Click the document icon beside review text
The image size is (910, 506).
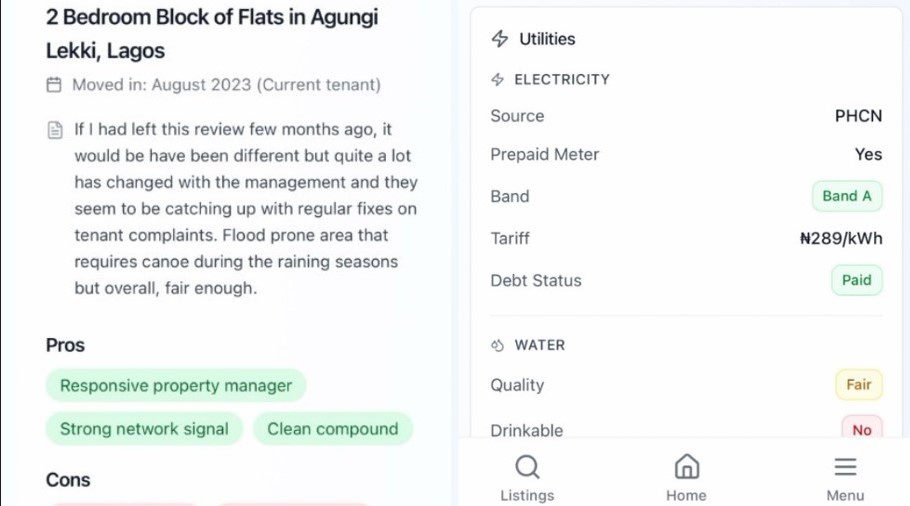click(x=55, y=131)
